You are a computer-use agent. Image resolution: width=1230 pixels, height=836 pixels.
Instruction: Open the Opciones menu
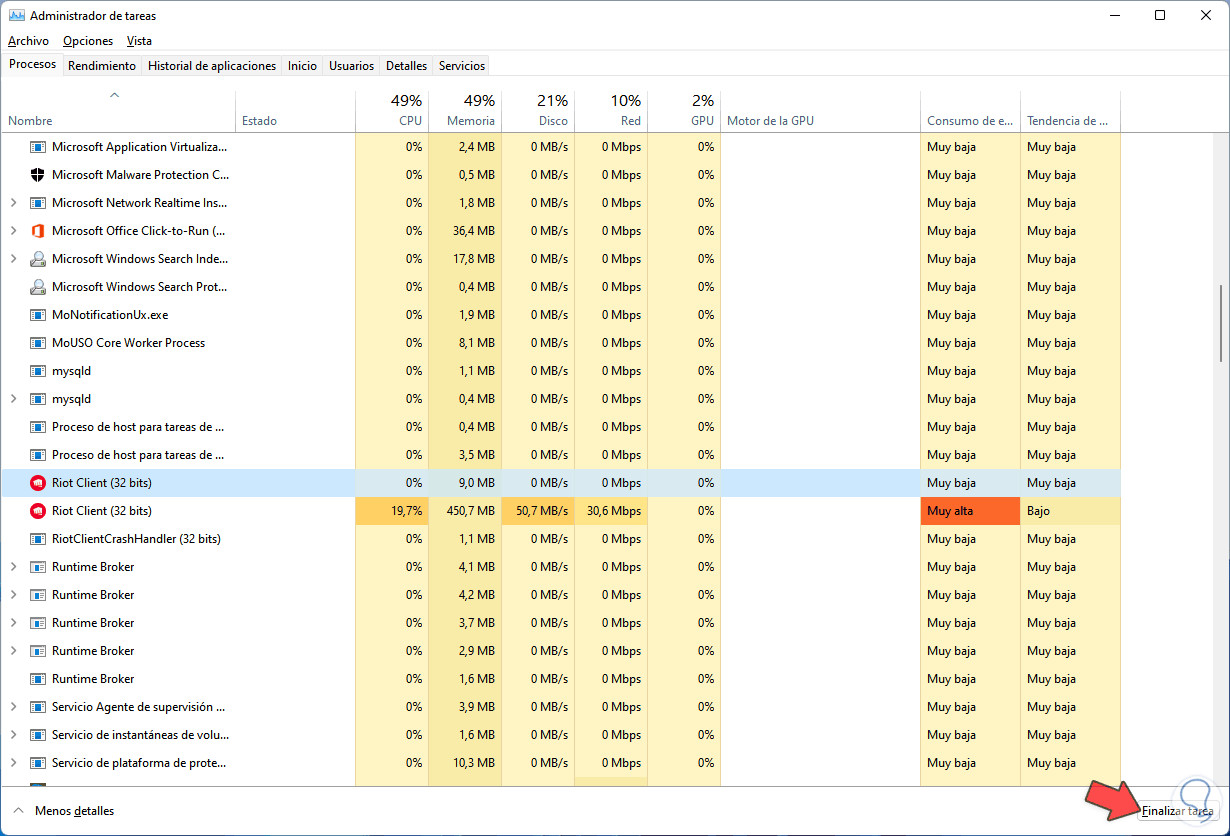(88, 41)
